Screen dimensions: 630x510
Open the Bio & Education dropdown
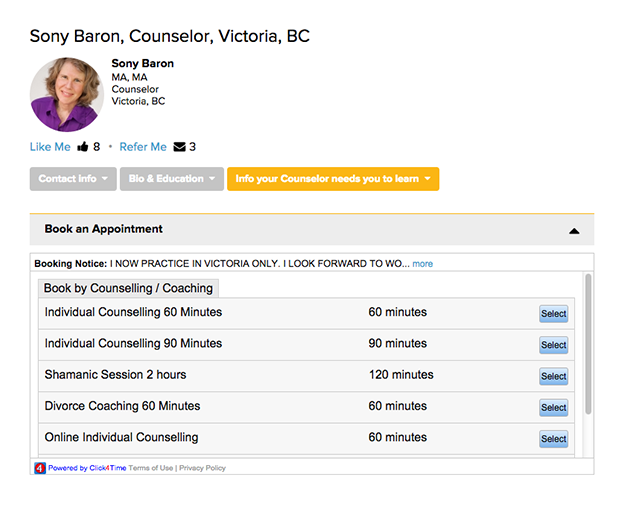[172, 179]
